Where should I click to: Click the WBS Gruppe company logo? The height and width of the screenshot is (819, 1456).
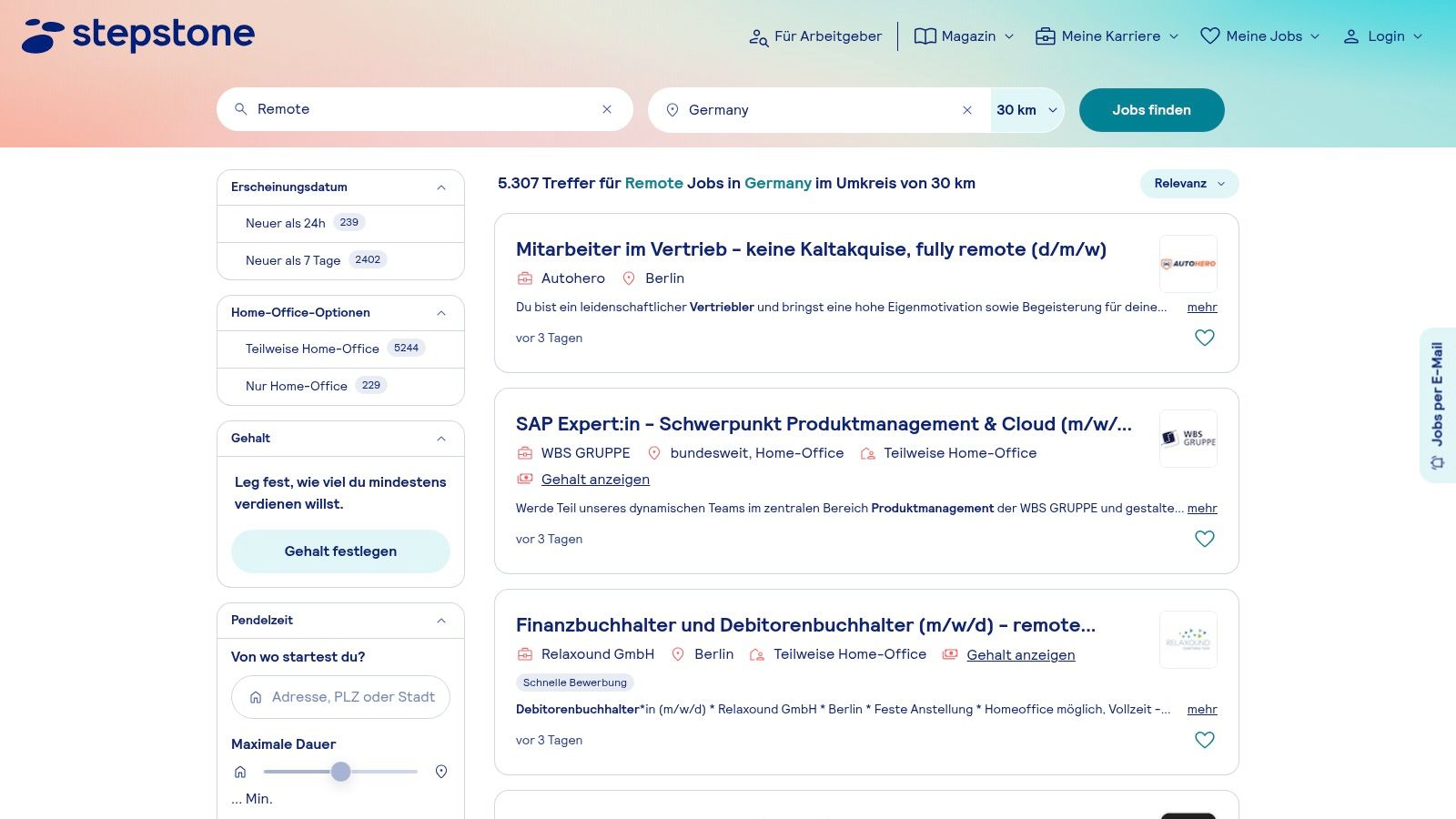(1188, 439)
